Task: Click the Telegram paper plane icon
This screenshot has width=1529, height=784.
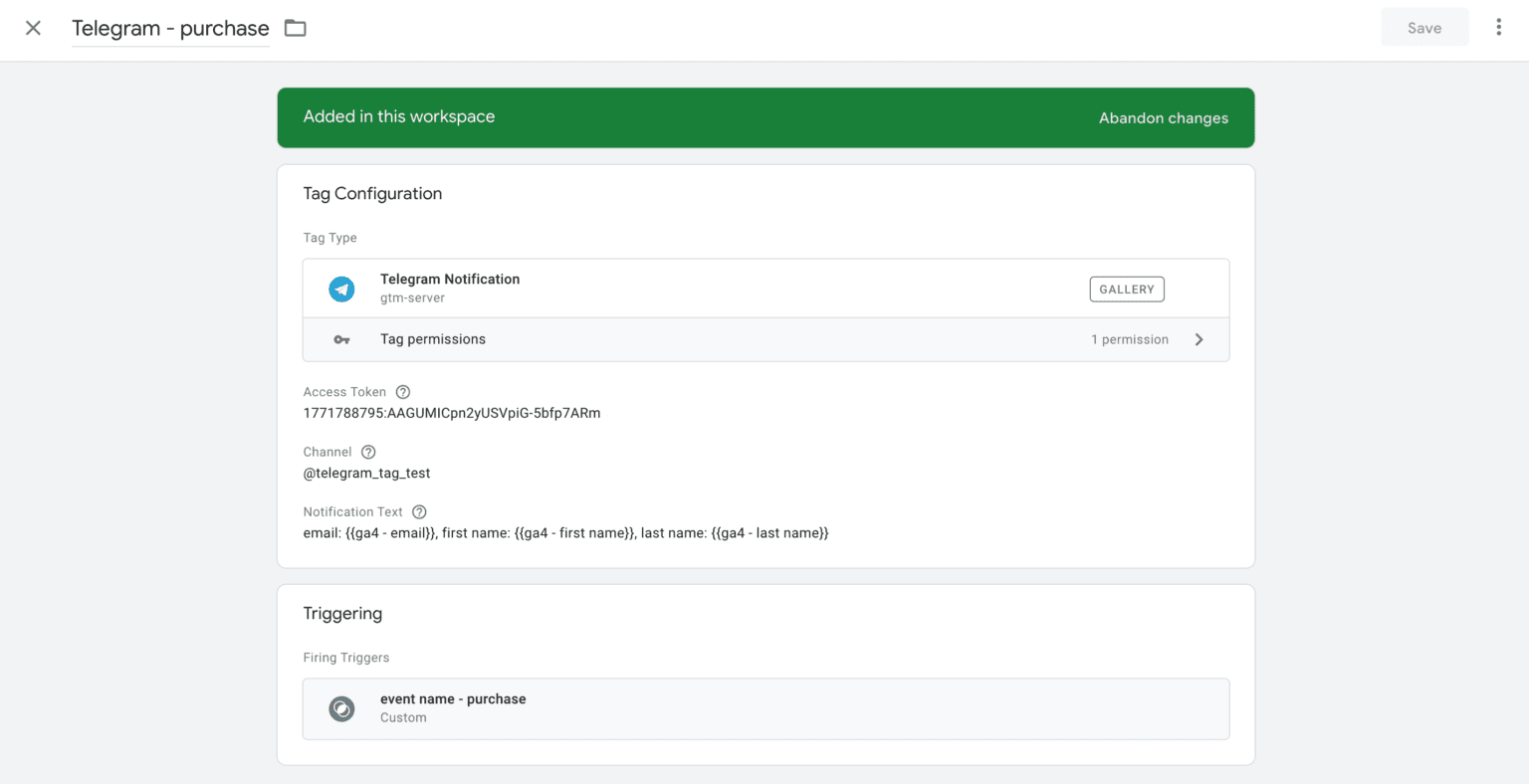Action: (341, 290)
